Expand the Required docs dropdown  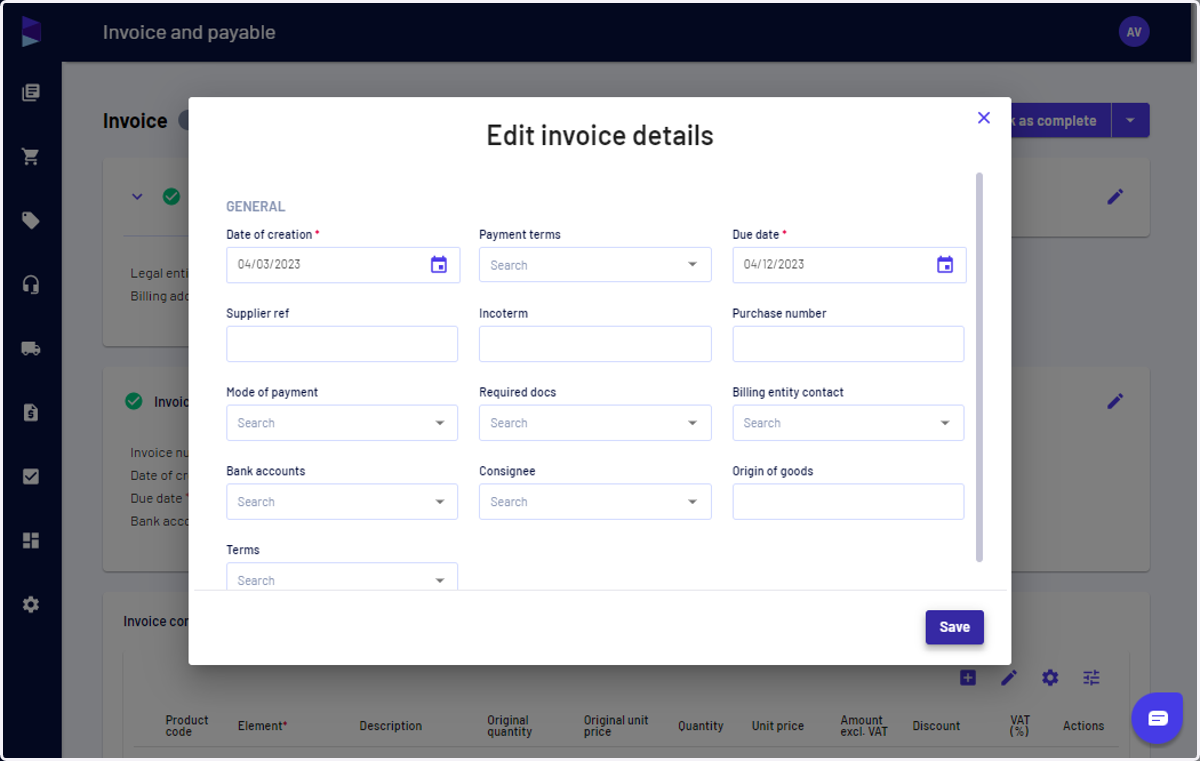692,423
